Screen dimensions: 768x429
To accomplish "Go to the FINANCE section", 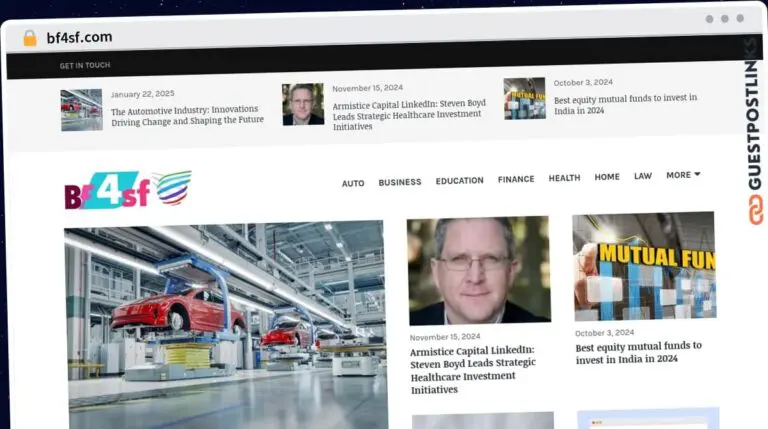I will pyautogui.click(x=516, y=180).
